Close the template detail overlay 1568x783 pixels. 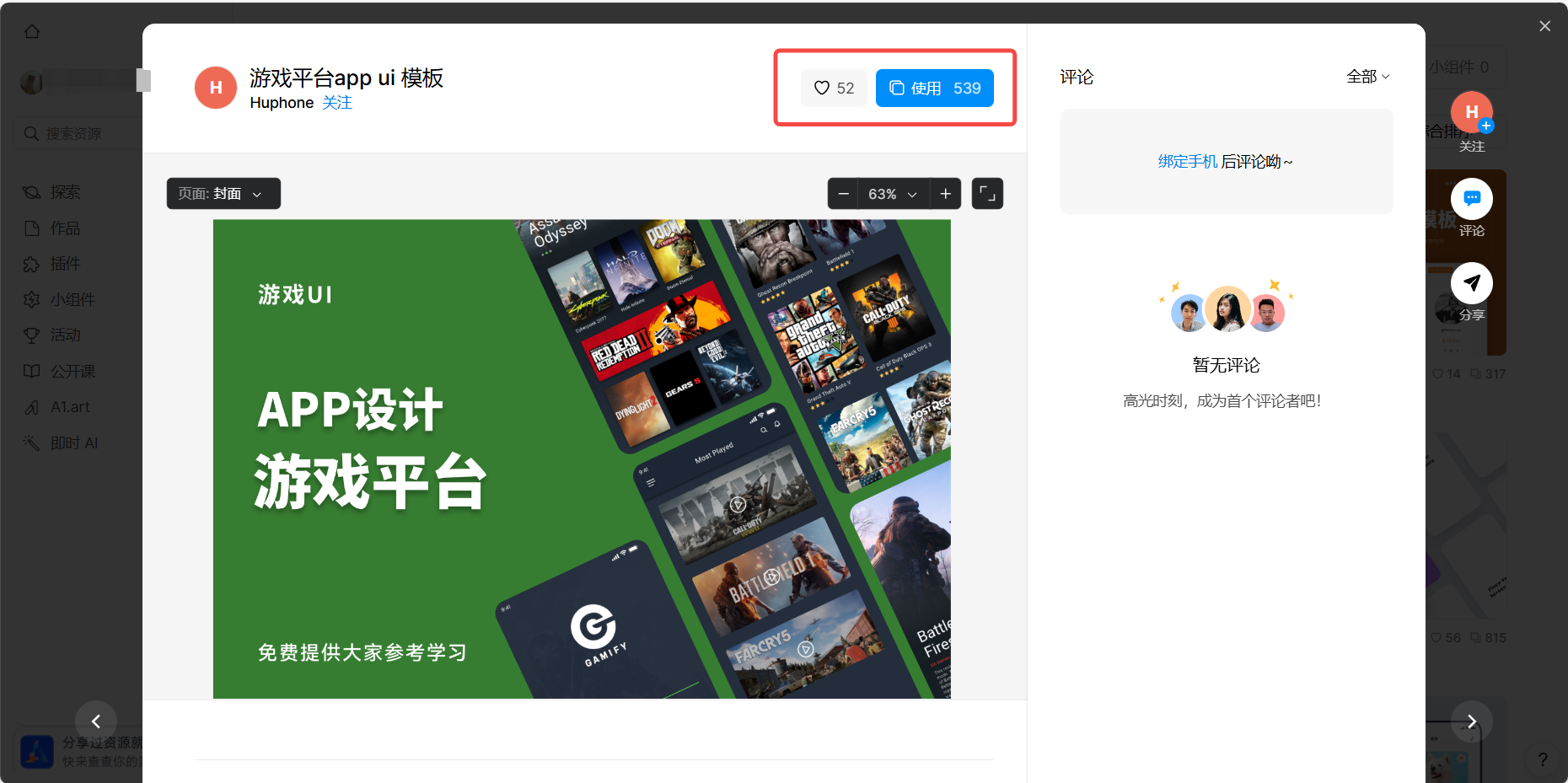coord(1544,26)
